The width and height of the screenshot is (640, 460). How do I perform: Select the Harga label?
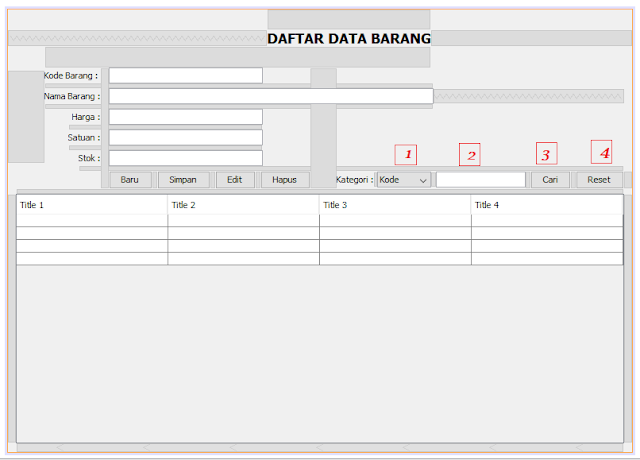(86, 117)
